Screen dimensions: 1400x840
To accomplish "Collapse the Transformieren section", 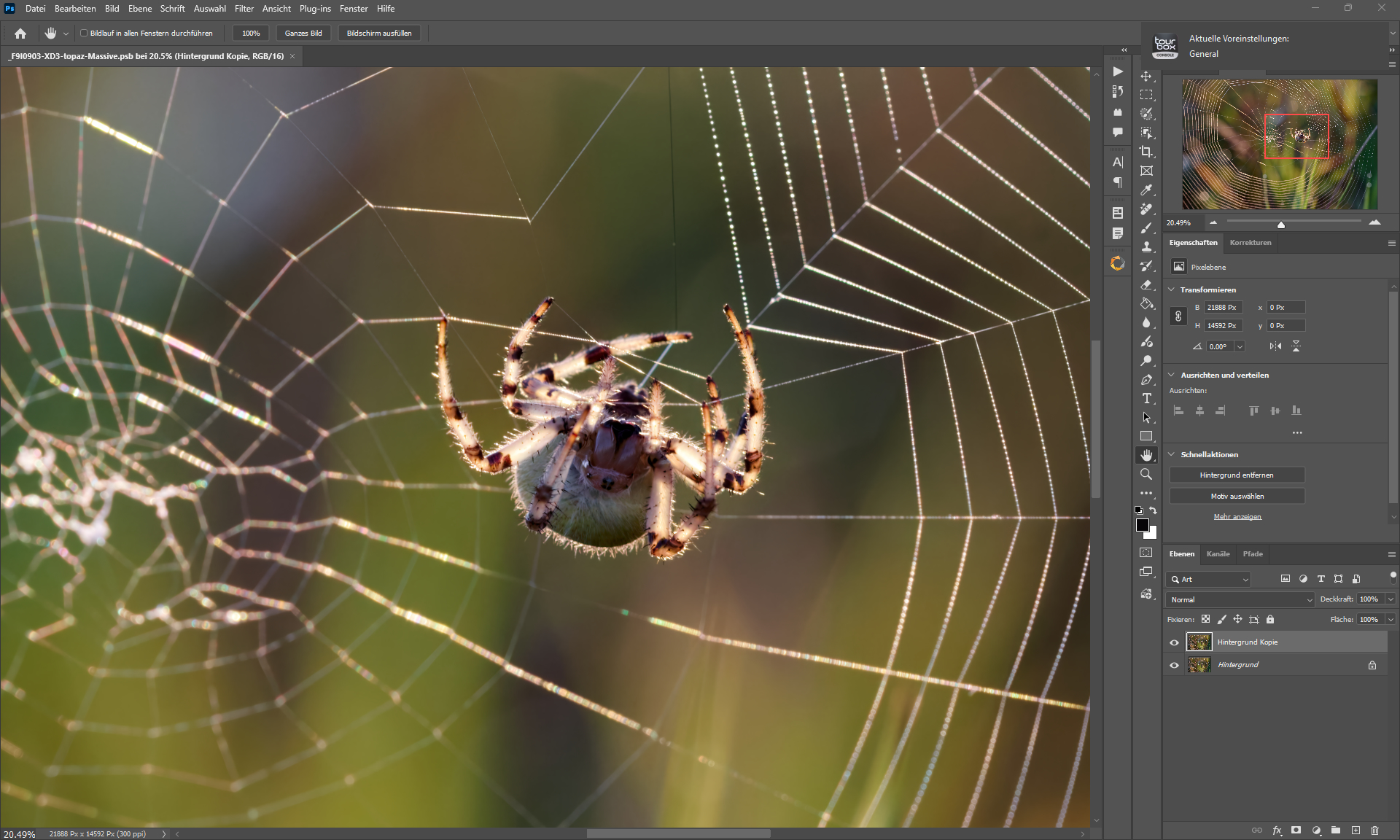I will point(1172,289).
